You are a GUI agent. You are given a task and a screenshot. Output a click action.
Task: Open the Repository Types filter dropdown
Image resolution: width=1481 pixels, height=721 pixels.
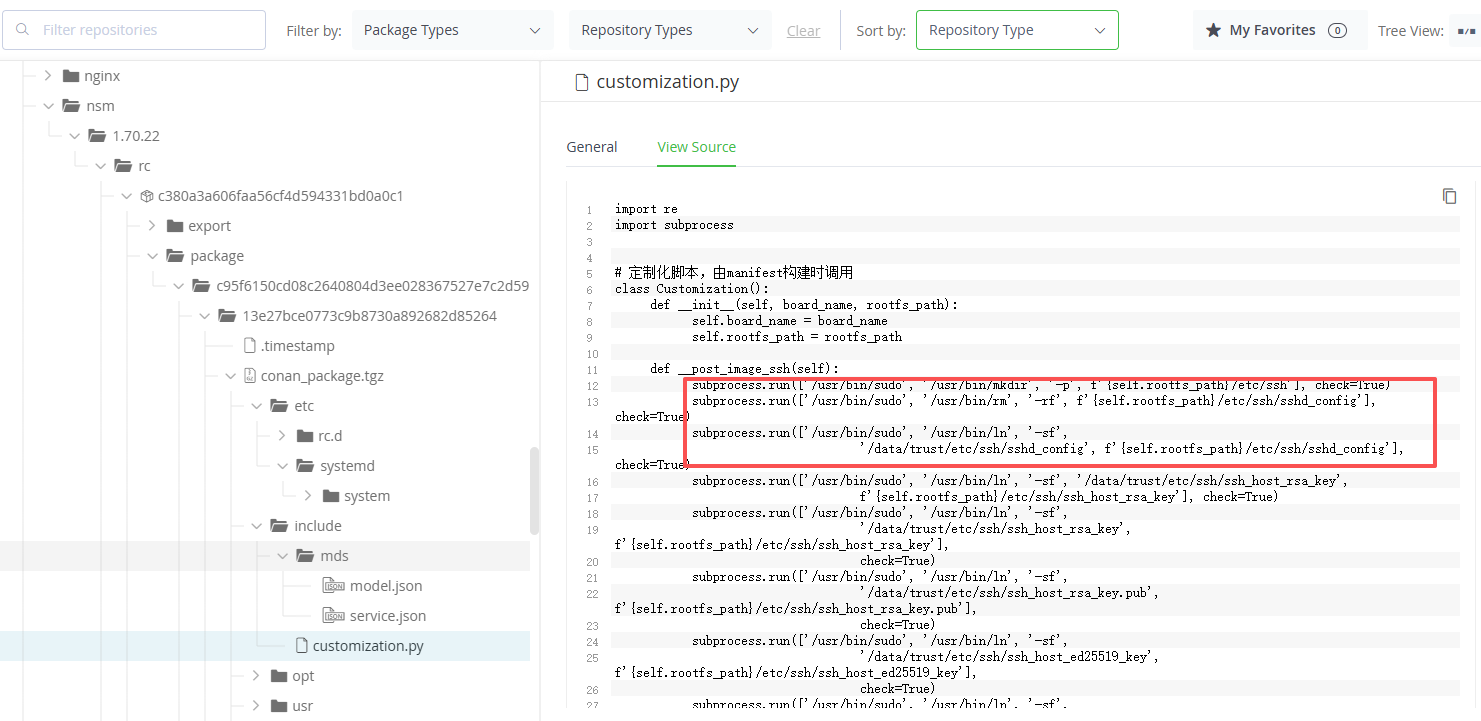point(669,30)
